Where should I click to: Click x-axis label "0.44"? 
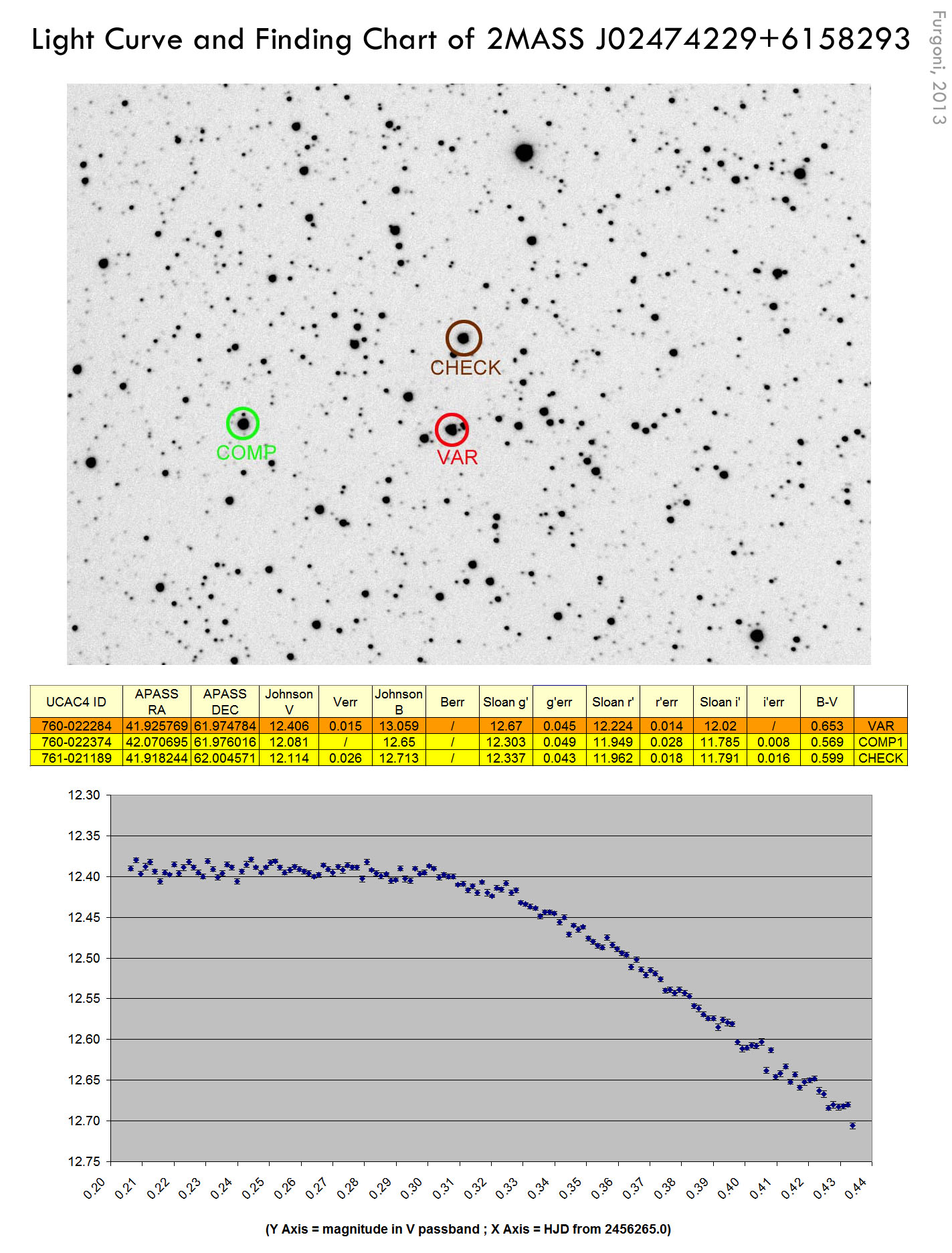(856, 1189)
